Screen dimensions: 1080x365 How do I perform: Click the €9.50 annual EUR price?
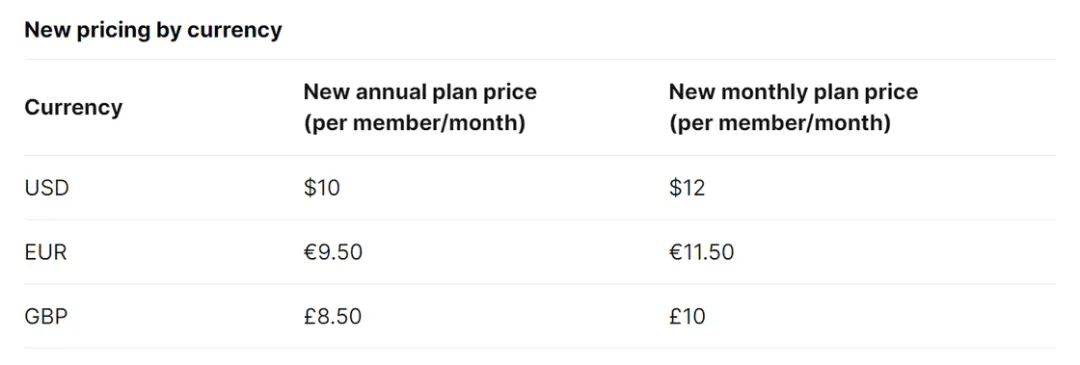point(333,252)
